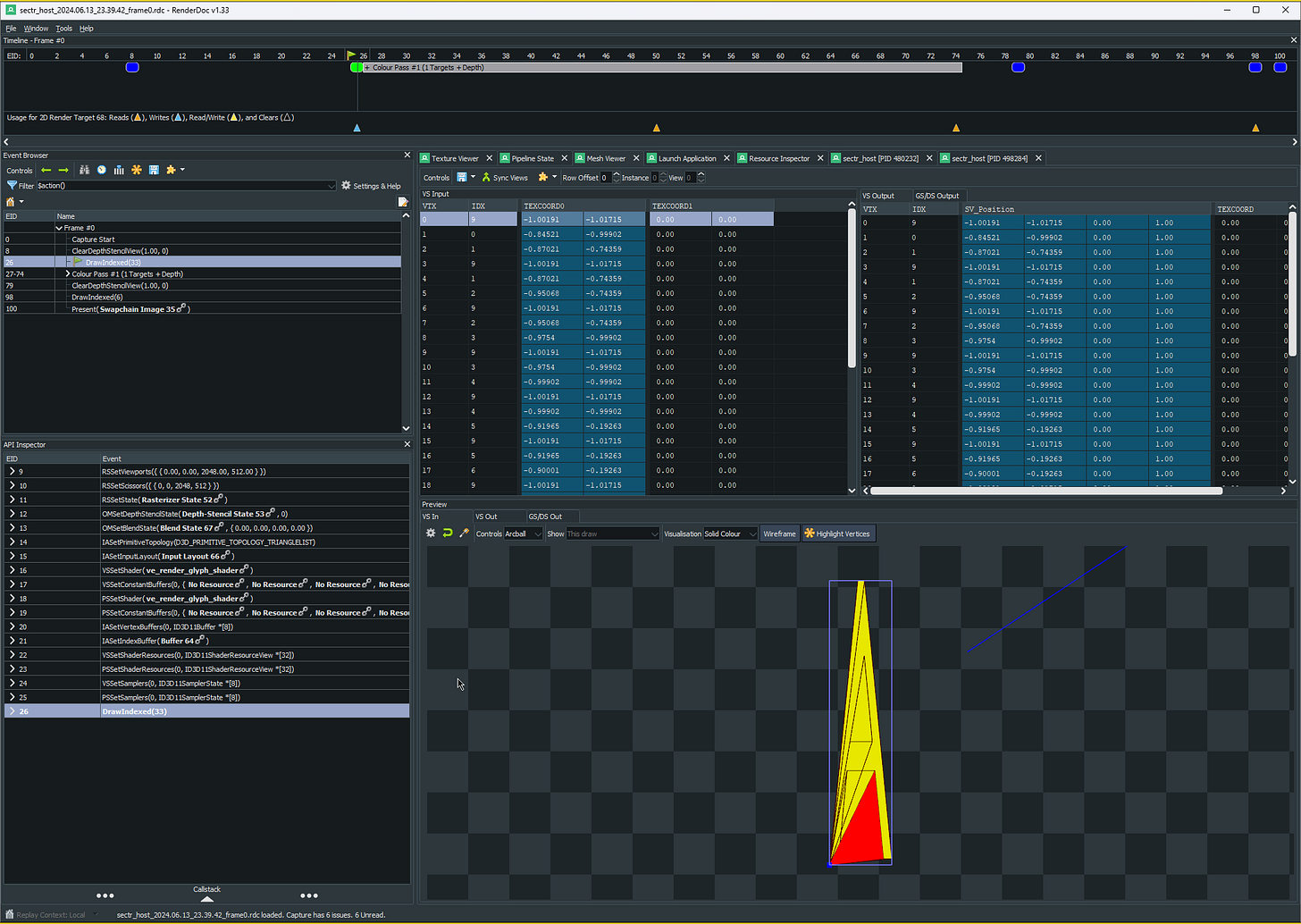Switch to the Pipeline State tab
This screenshot has width=1301, height=924.
(533, 158)
